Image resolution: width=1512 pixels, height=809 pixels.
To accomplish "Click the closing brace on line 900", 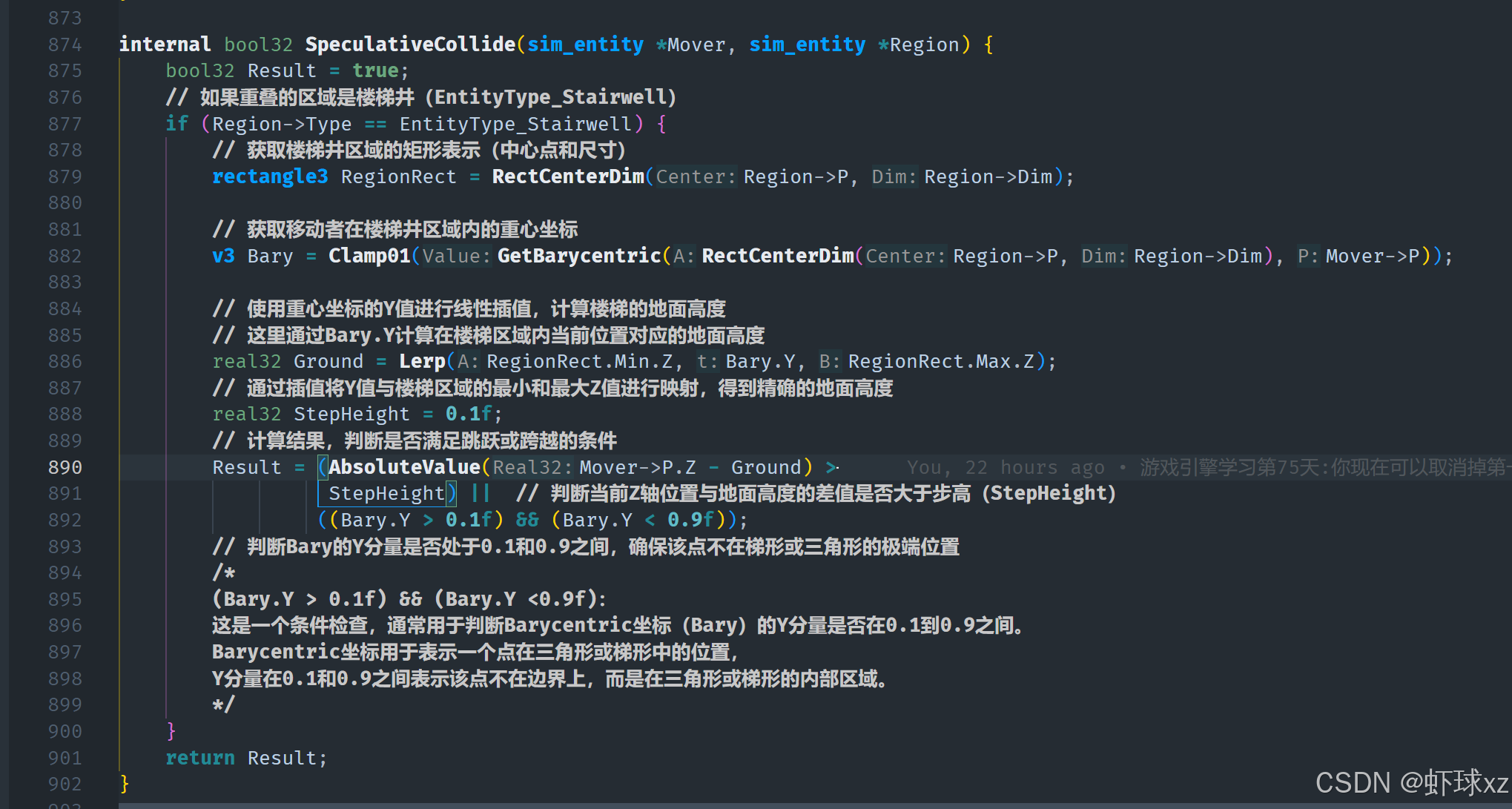I will pos(171,731).
